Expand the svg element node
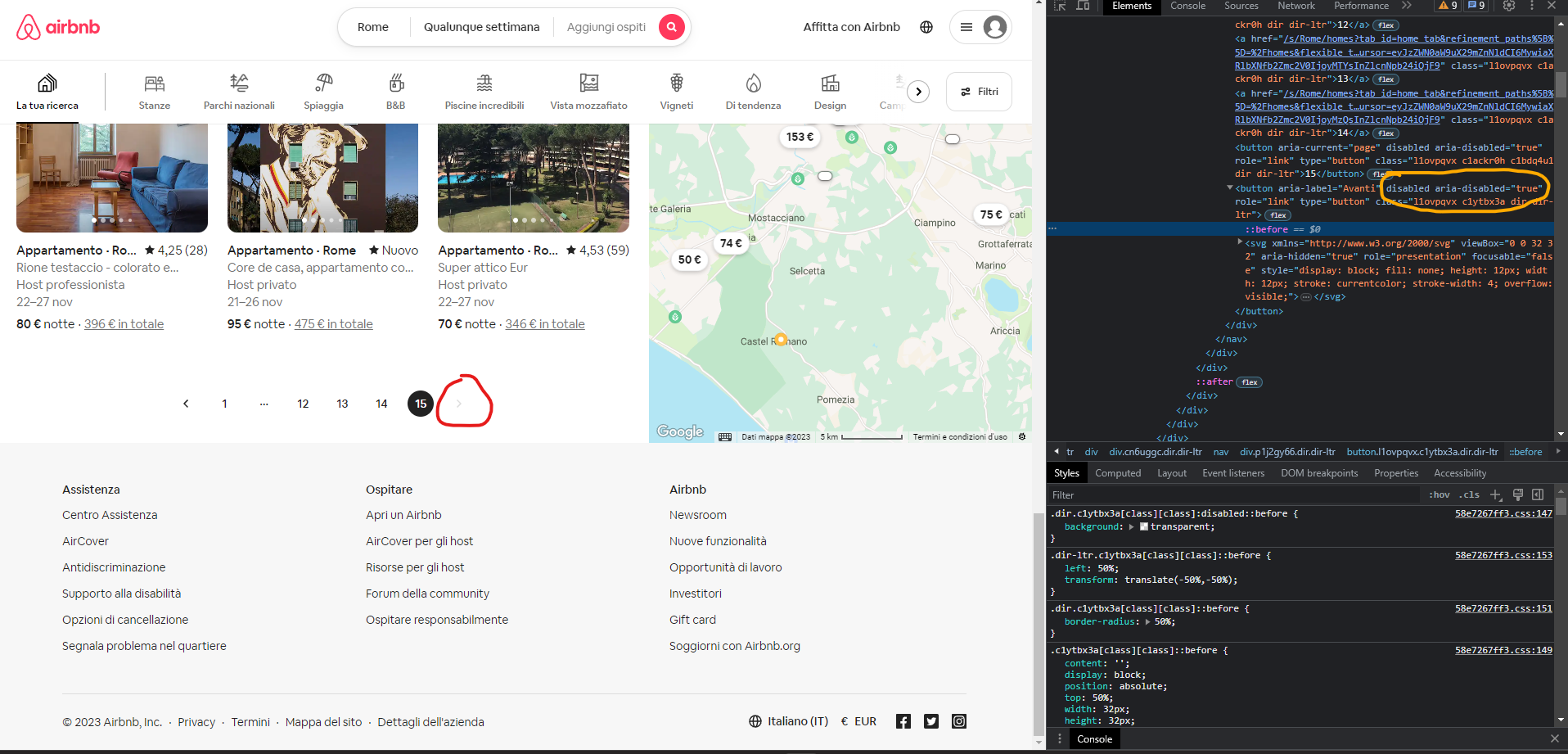This screenshot has width=1568, height=754. (x=1240, y=242)
